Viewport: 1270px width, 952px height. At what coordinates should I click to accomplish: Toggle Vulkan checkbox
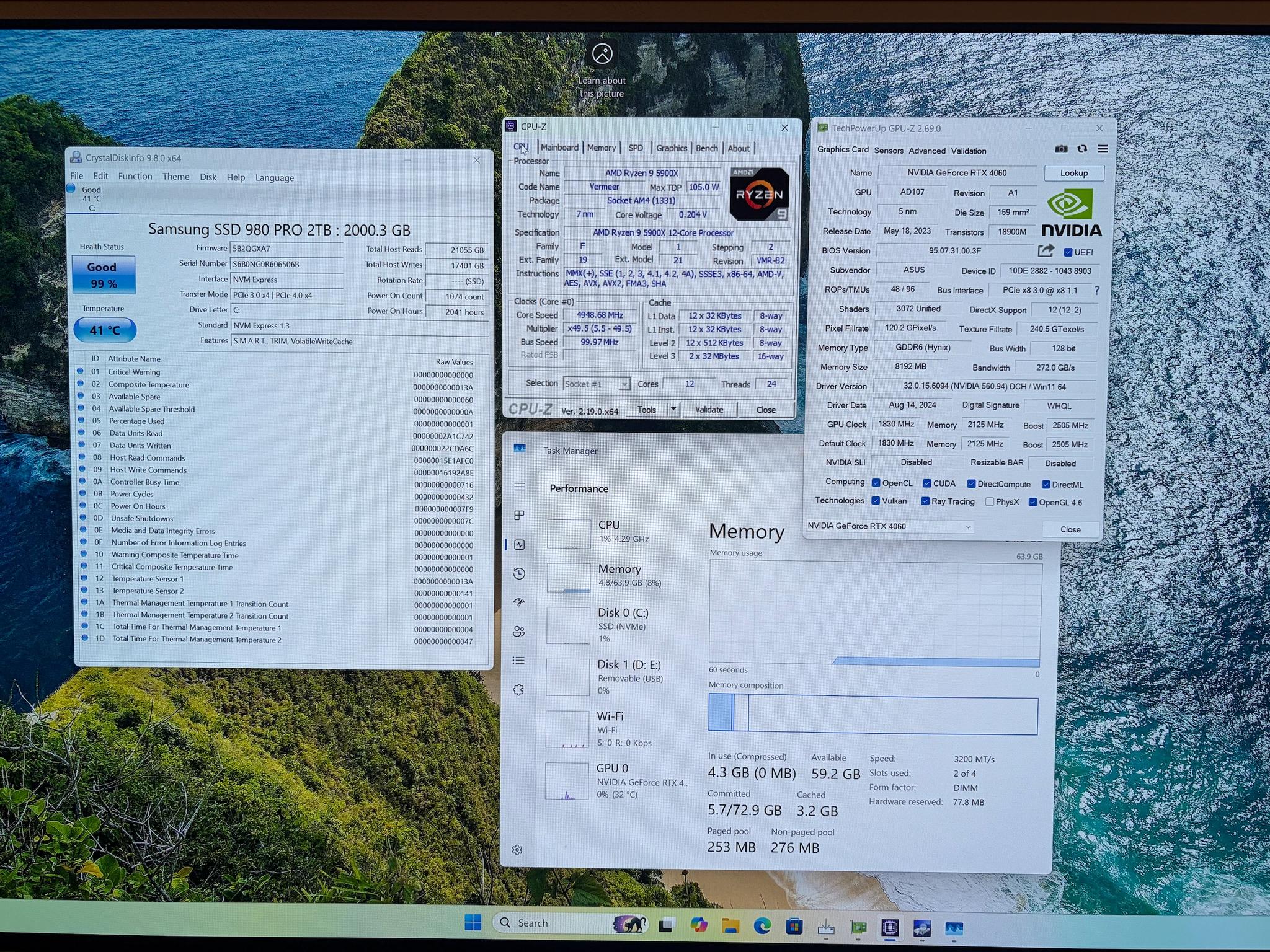[x=876, y=500]
